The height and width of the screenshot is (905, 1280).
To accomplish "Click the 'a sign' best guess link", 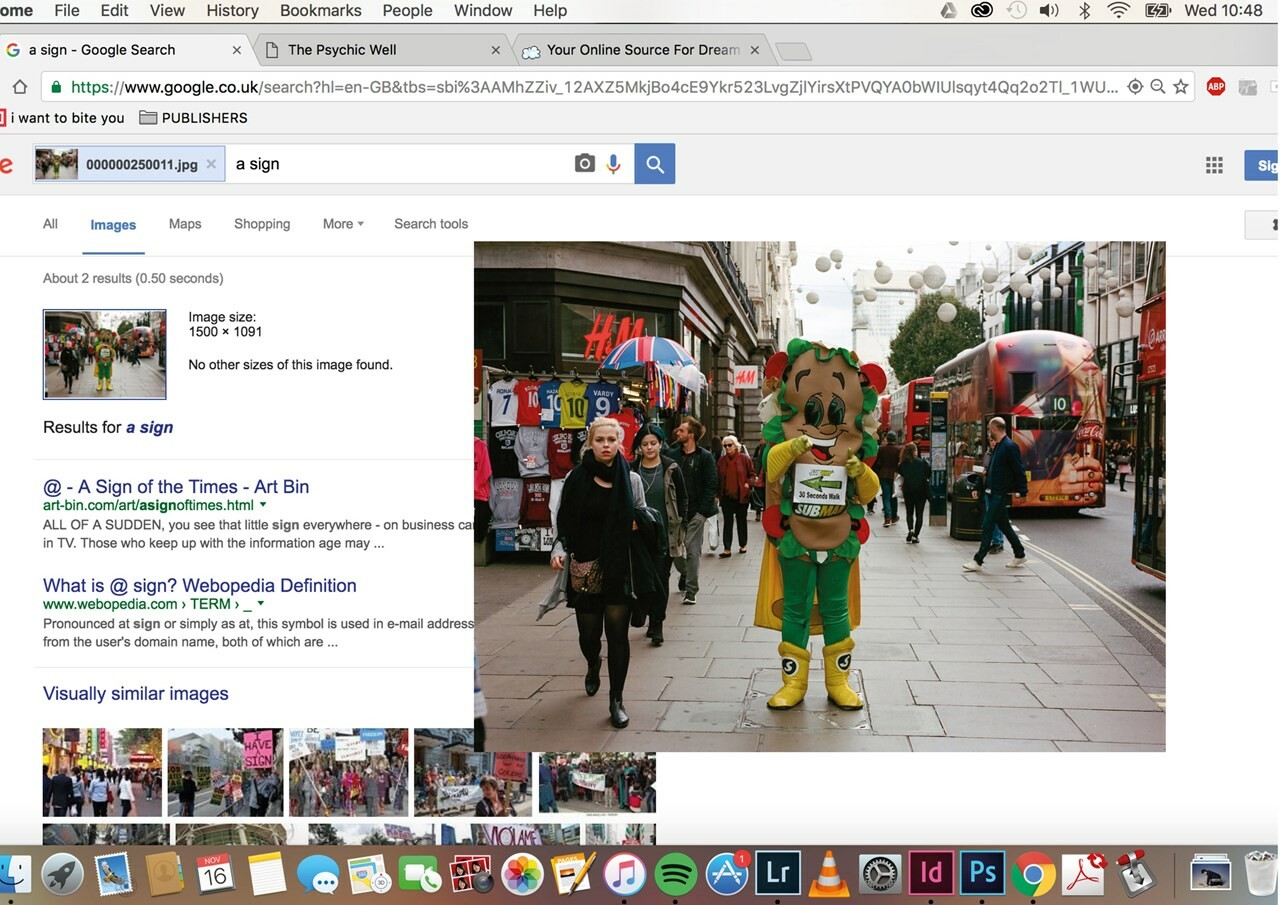I will click(x=149, y=428).
